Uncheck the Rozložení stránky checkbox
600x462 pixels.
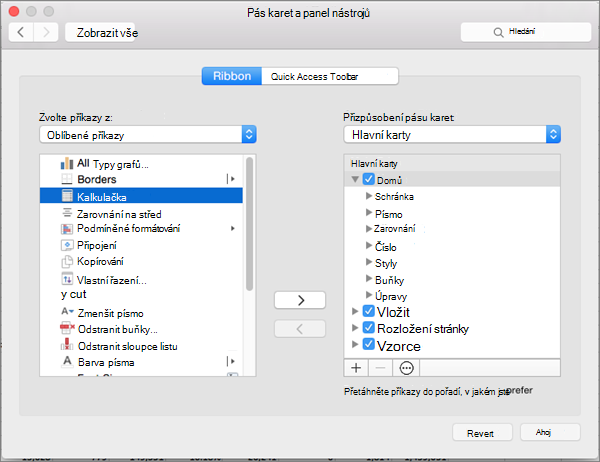pyautogui.click(x=368, y=327)
